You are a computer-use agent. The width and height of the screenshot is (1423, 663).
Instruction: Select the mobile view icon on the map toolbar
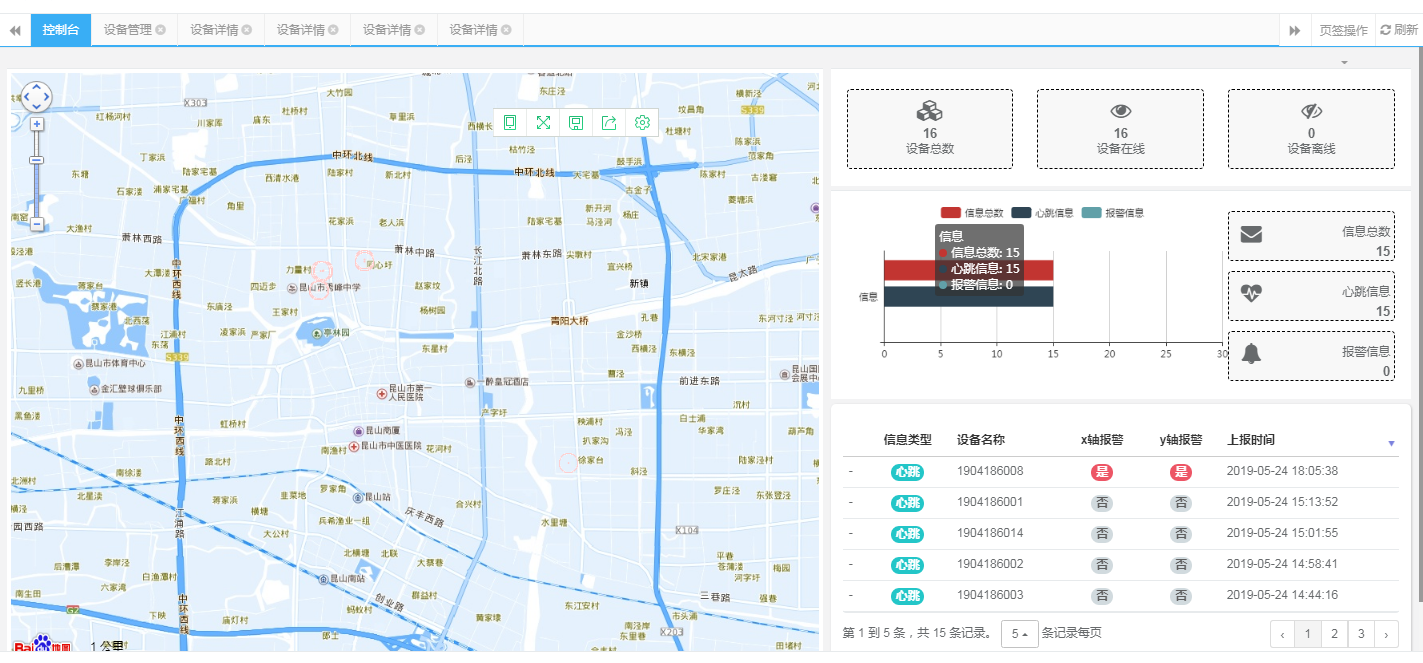[x=510, y=122]
